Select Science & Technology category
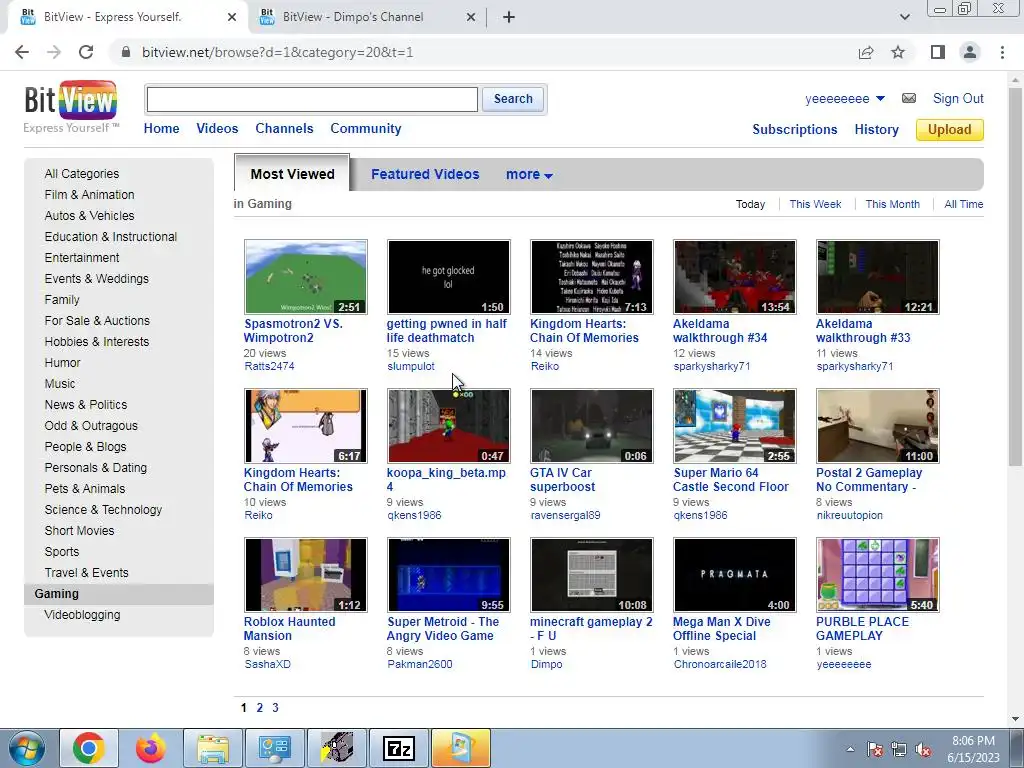The image size is (1024, 768). pyautogui.click(x=103, y=510)
